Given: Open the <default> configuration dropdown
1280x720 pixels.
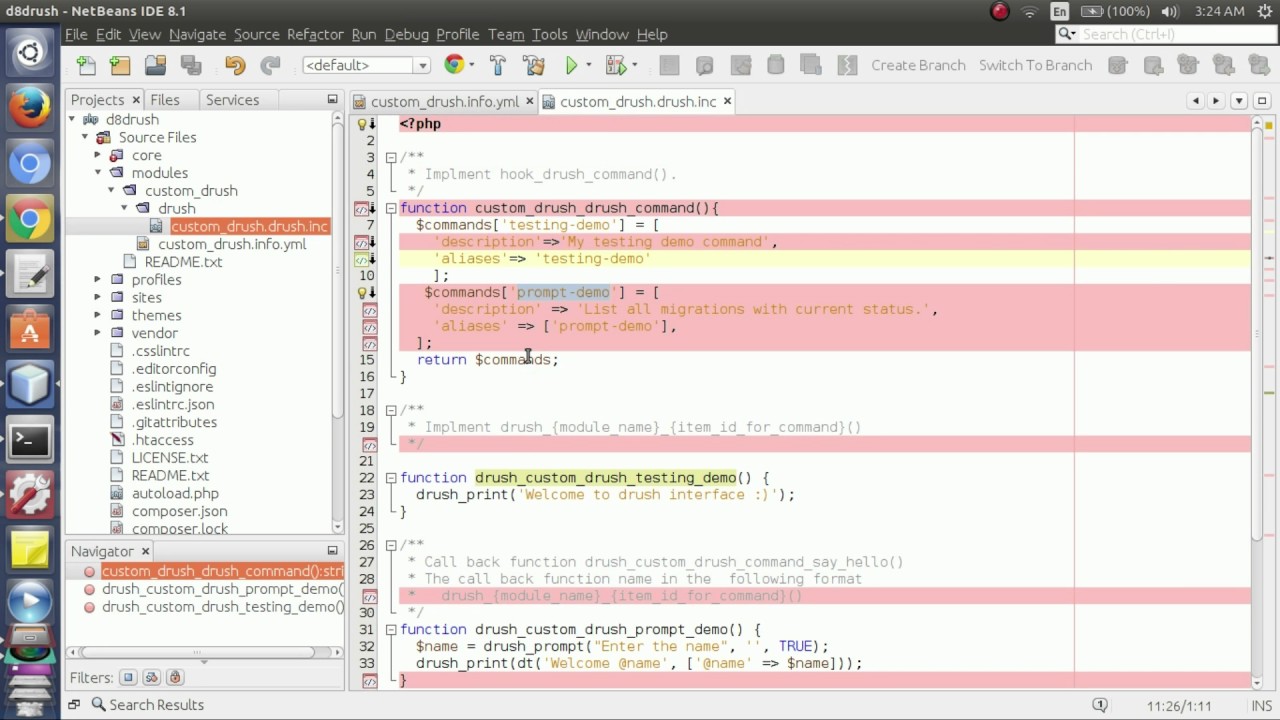Looking at the screenshot, I should tap(366, 65).
